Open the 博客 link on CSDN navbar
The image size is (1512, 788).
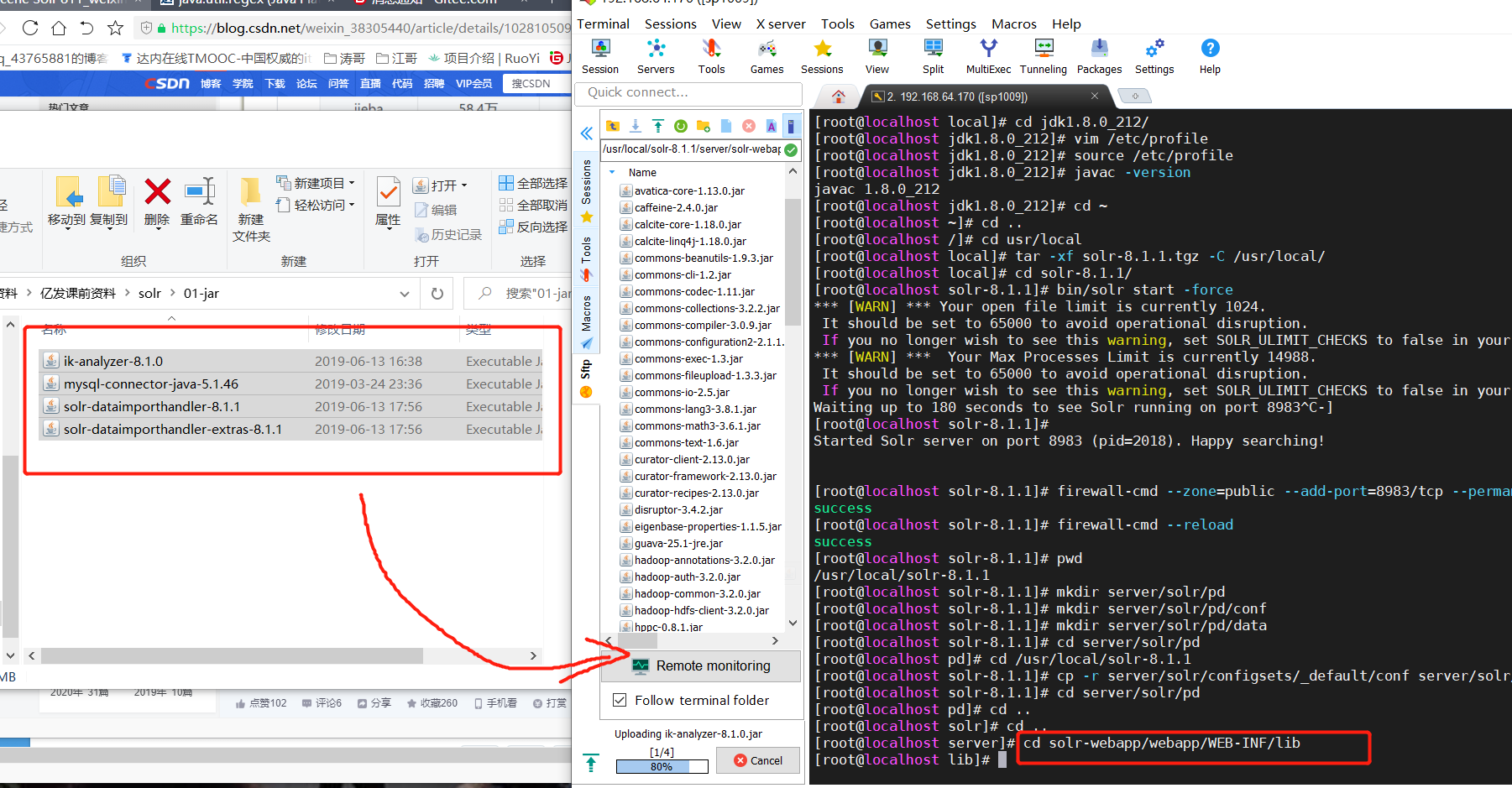pyautogui.click(x=211, y=83)
